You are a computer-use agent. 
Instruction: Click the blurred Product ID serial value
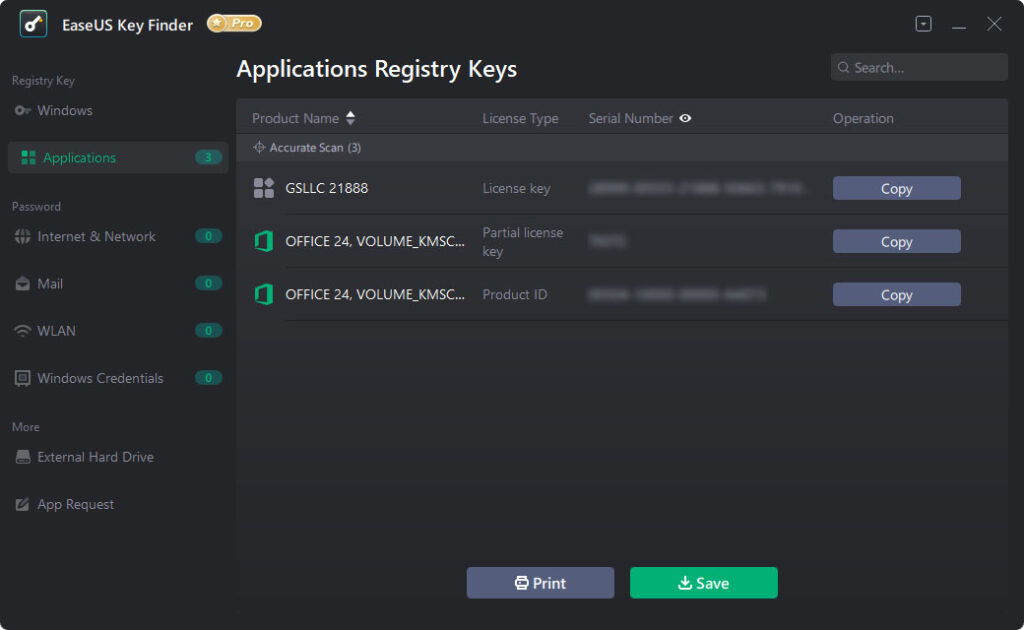point(677,294)
